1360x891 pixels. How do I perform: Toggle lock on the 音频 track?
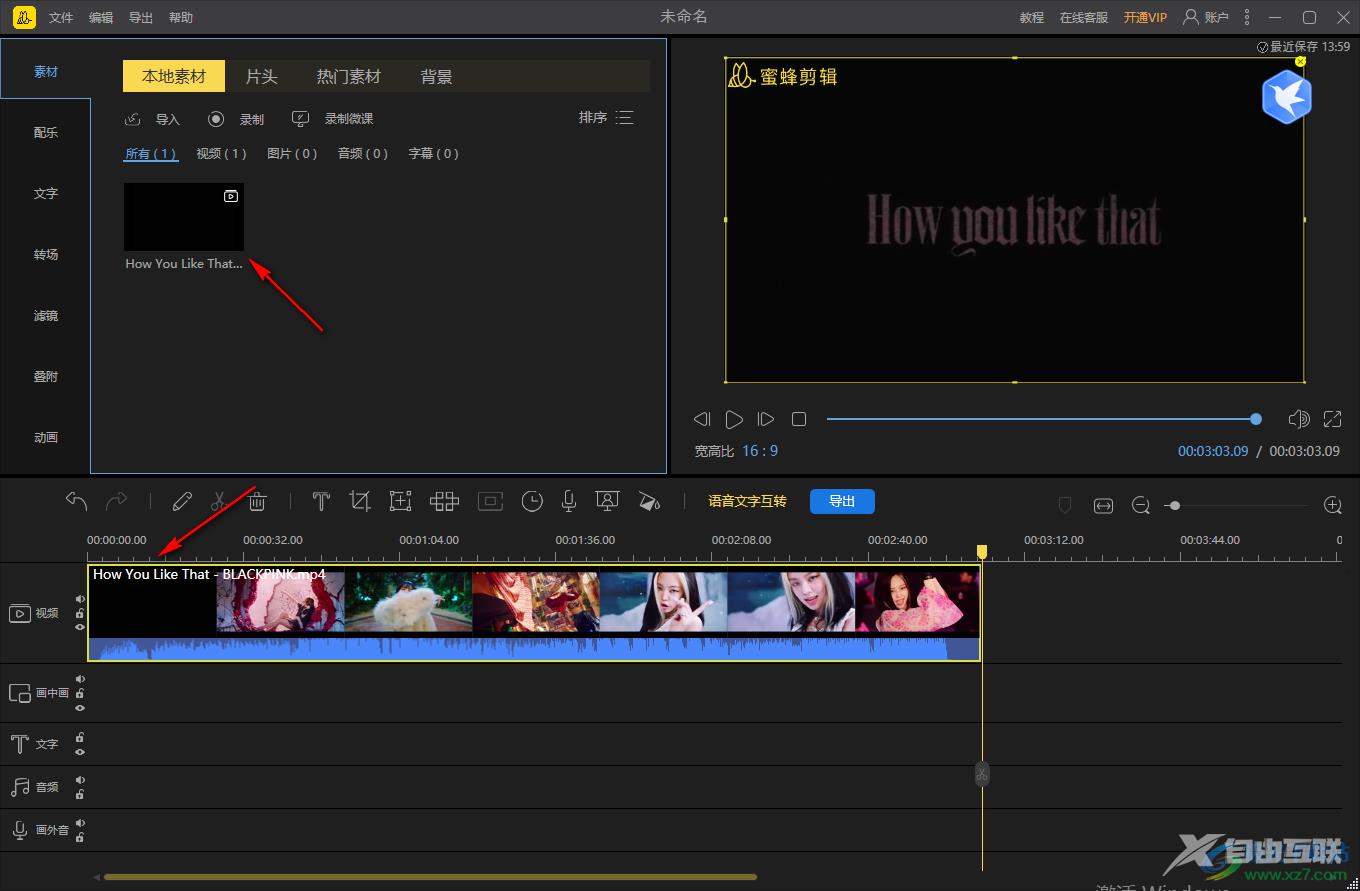click(80, 794)
